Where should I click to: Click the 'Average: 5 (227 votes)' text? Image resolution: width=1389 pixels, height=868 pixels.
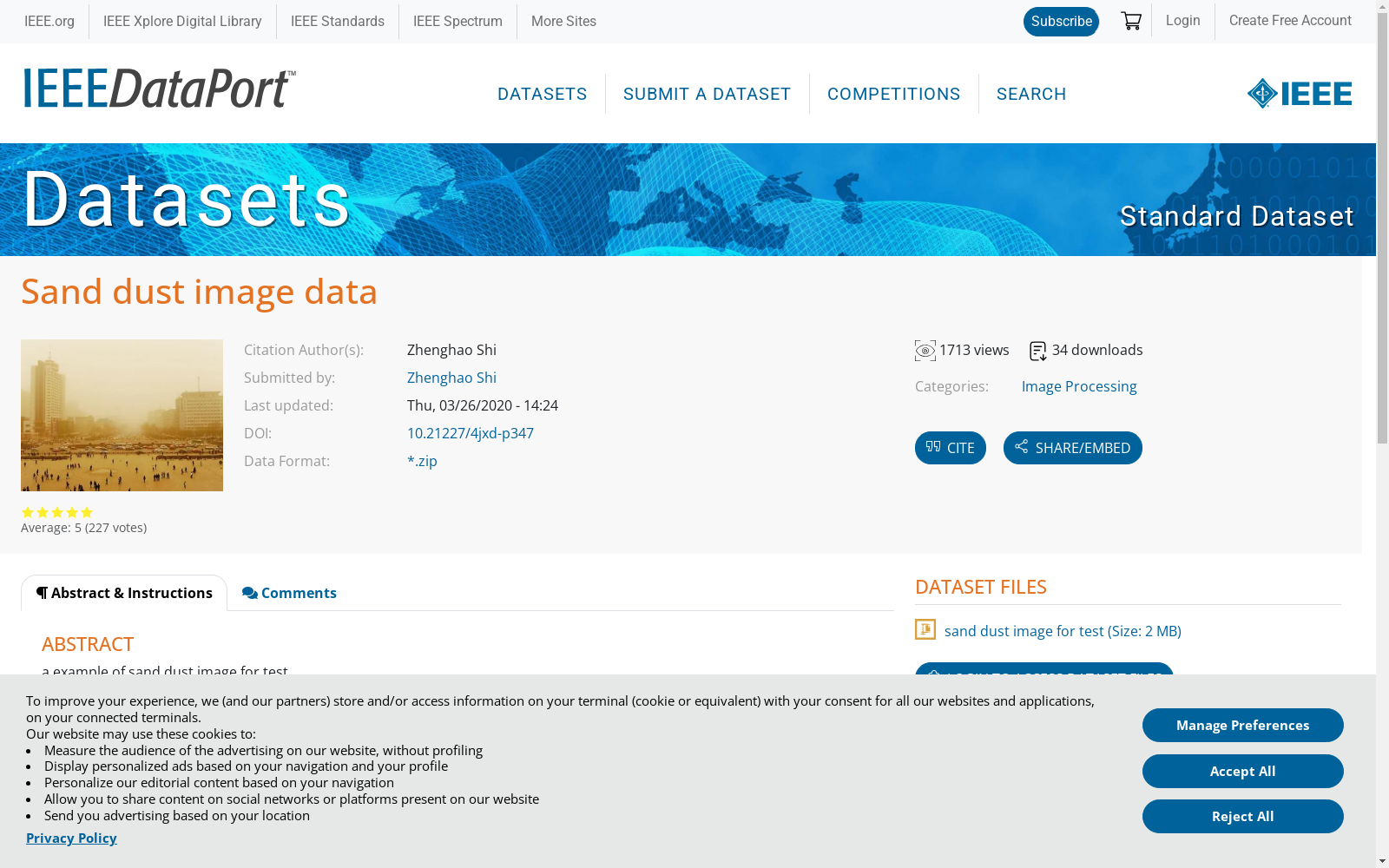tap(84, 528)
